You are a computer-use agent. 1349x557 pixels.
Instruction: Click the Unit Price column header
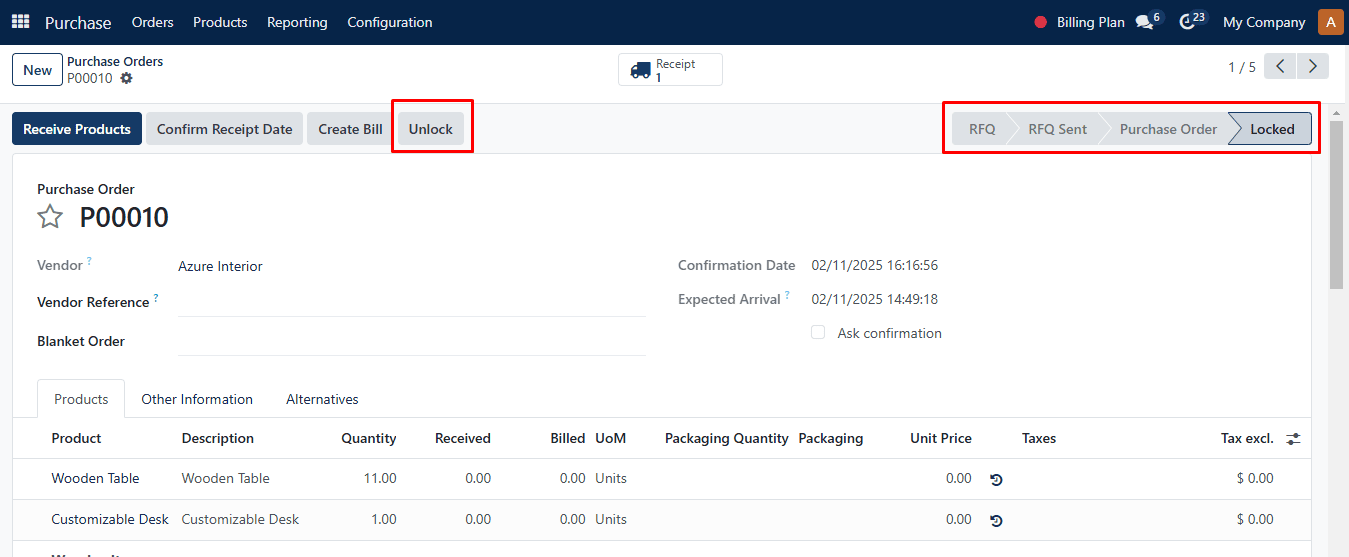point(940,438)
